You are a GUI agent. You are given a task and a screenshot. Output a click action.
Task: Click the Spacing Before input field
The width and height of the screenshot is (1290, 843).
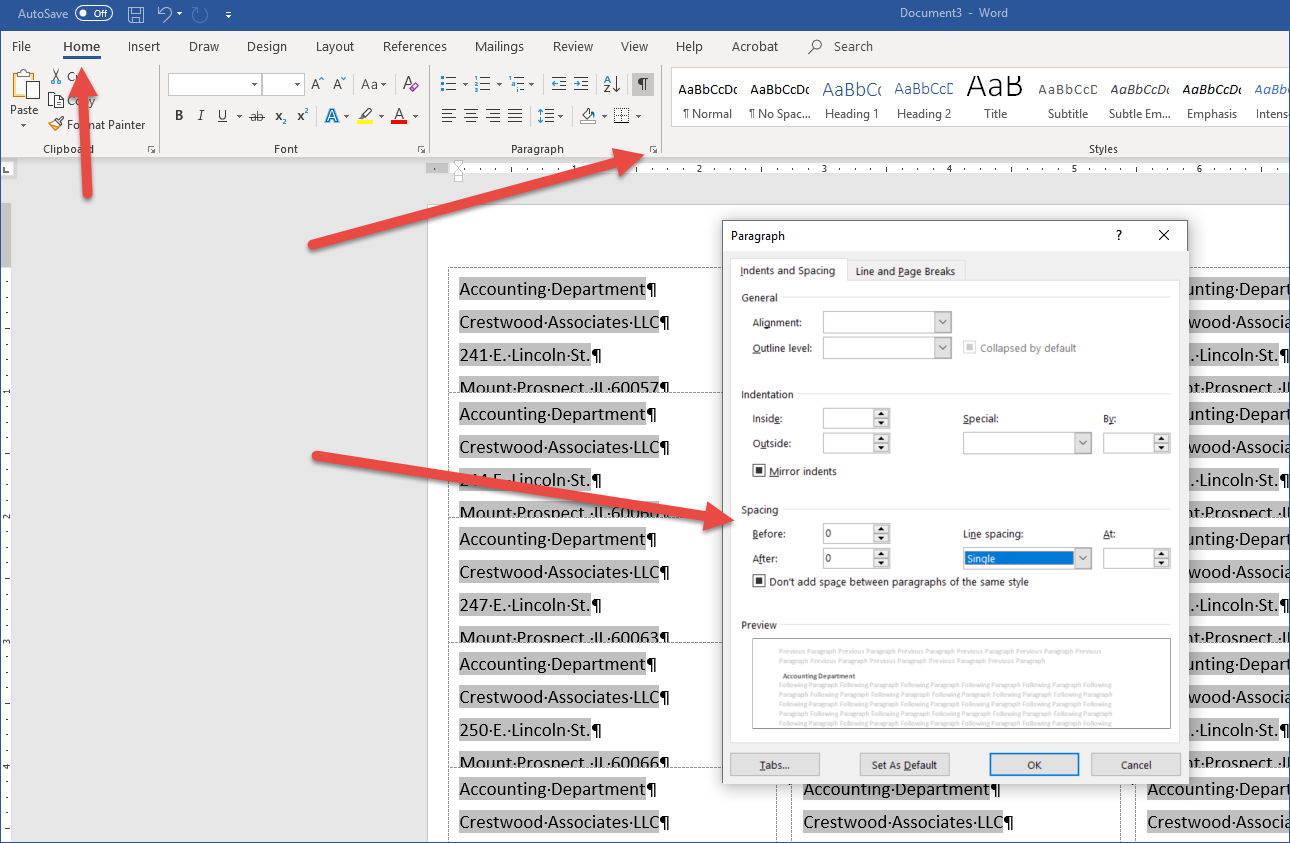[x=848, y=533]
